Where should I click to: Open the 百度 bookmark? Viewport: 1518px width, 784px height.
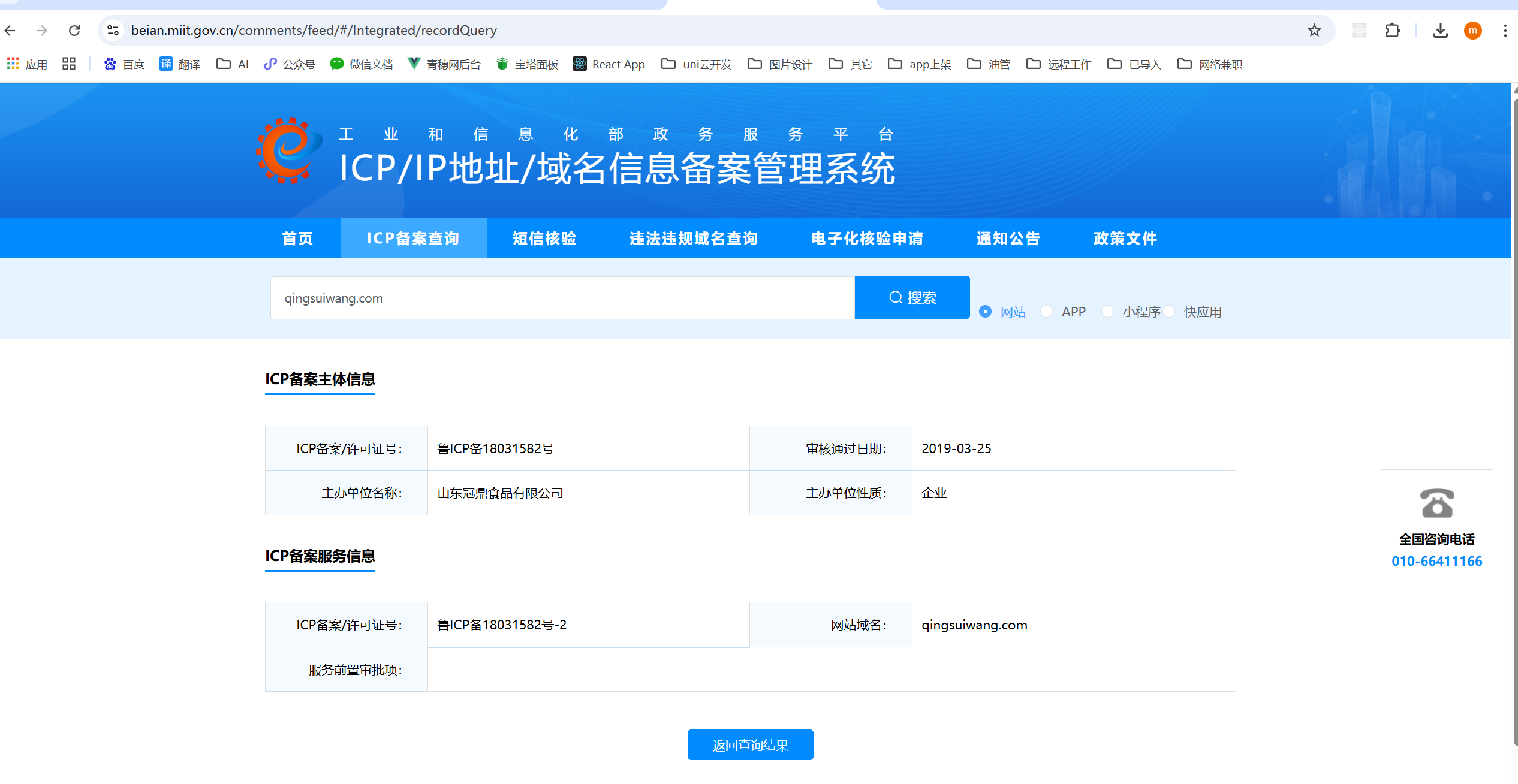[124, 64]
